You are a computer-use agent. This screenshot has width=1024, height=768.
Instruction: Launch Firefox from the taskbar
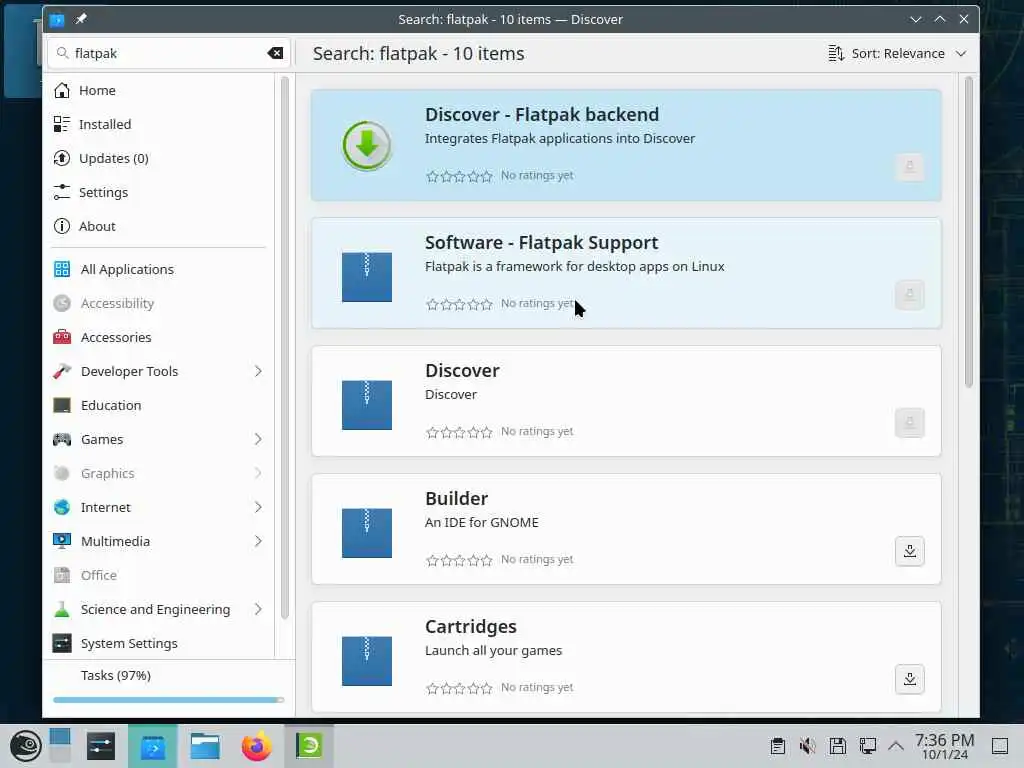[x=256, y=746]
